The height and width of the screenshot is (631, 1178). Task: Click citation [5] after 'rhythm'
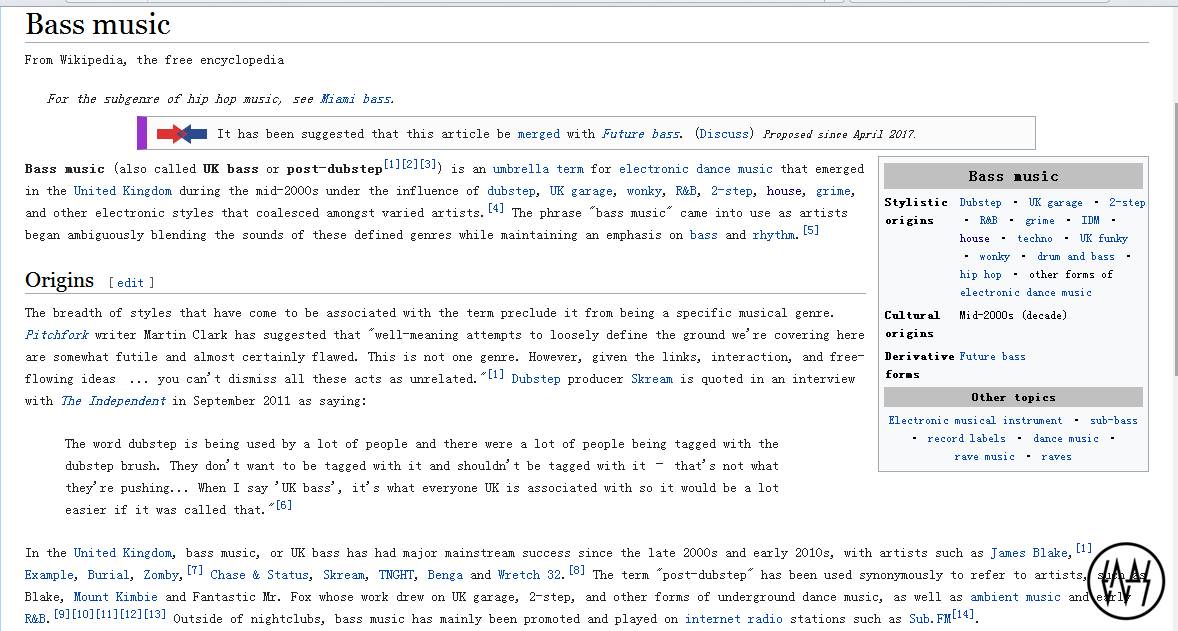click(811, 230)
